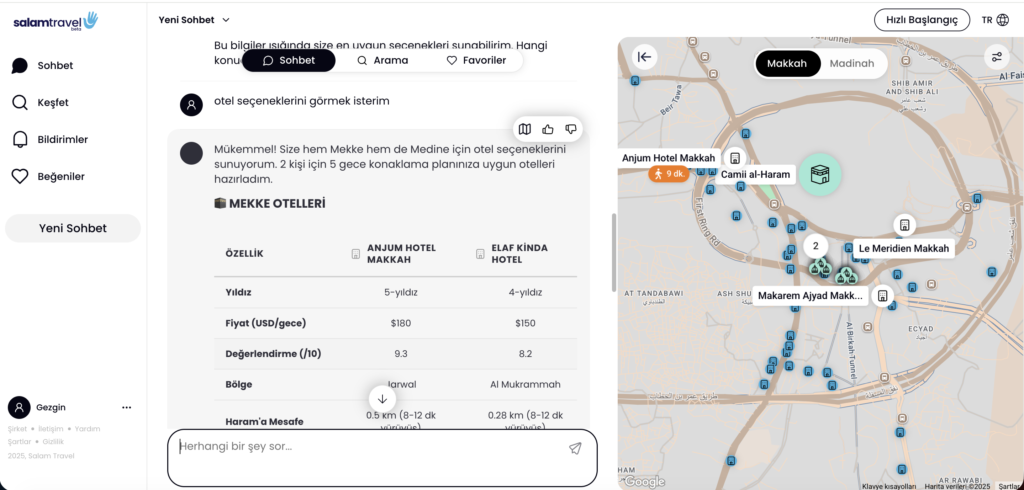Click the scroll-to-bottom arrow button
1024x490 pixels.
(x=382, y=399)
